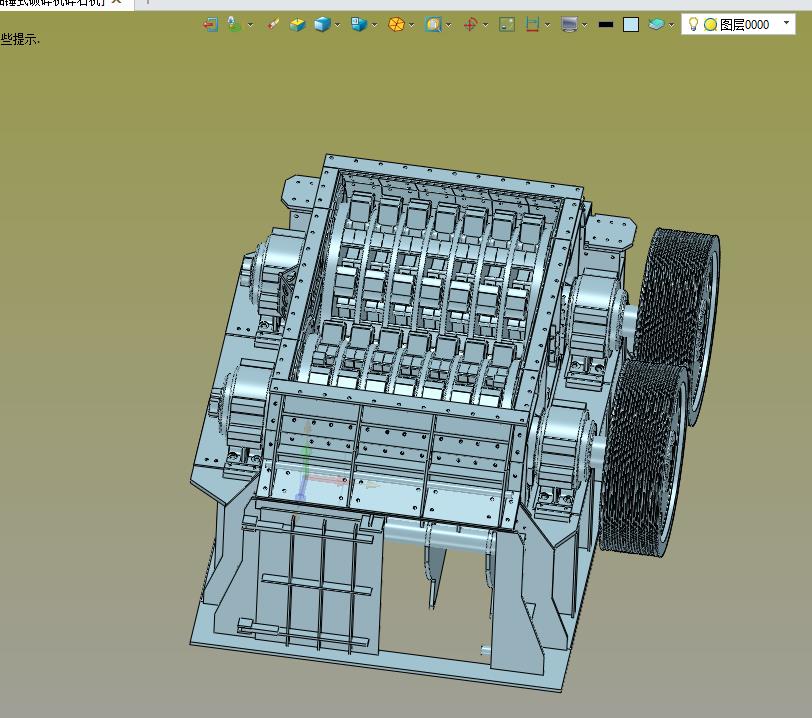Select the paintbrush attribute tool
This screenshot has height=718, width=812.
pyautogui.click(x=272, y=24)
